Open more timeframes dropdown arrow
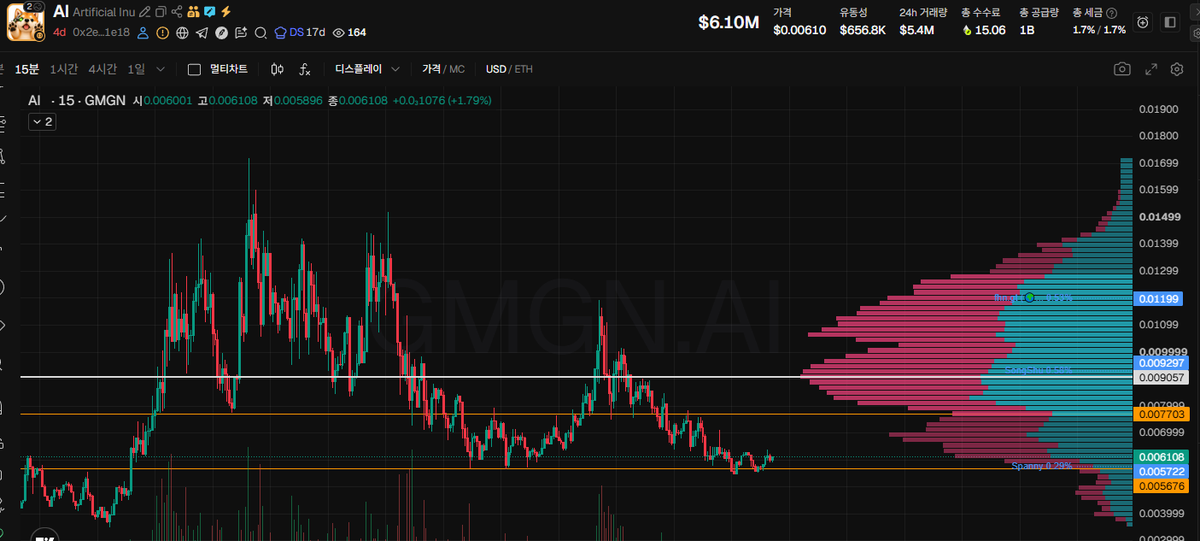Viewport: 1200px width, 541px height. [162, 69]
